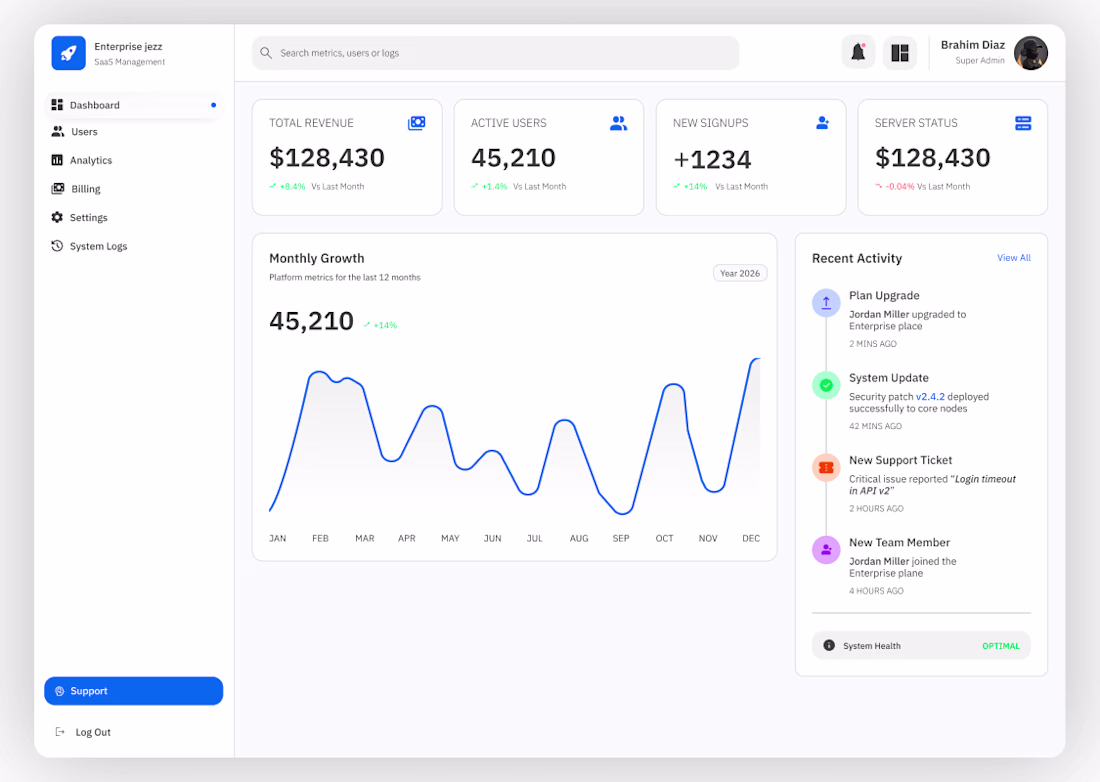Open the notifications bell
1100x782 pixels.
pyautogui.click(x=858, y=52)
